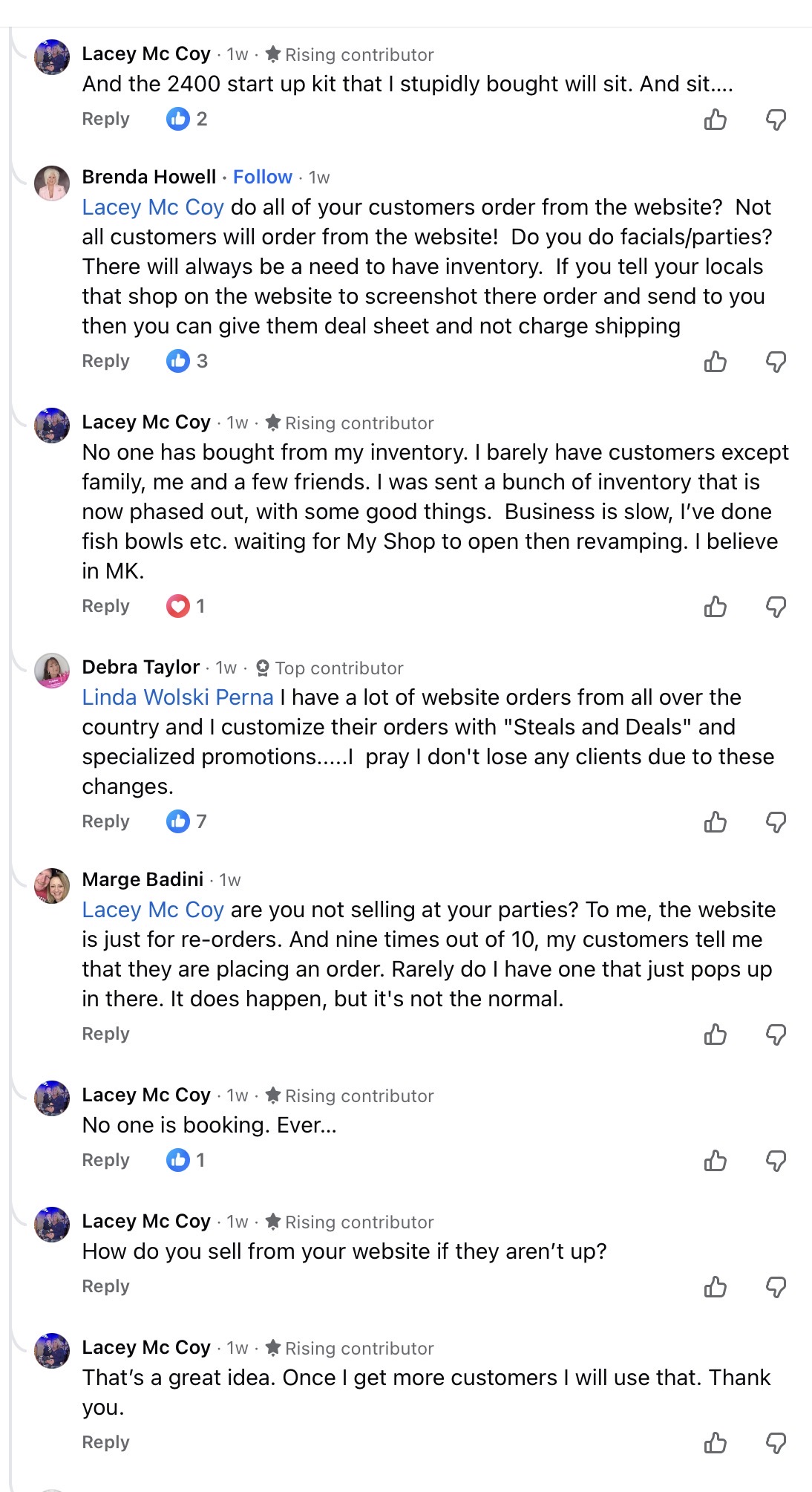Follow Brenda Howell
This screenshot has height=1492, width=812.
(x=262, y=177)
